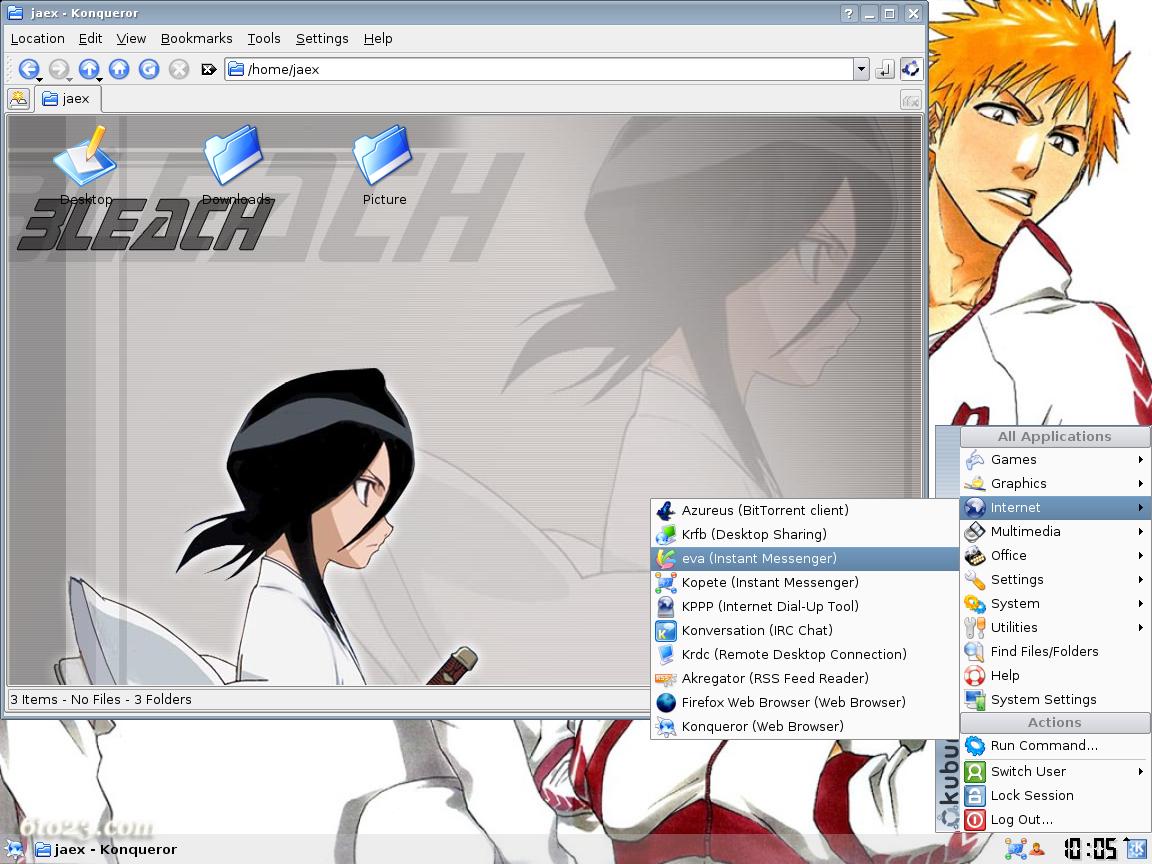This screenshot has width=1152, height=864.
Task: Click Kopete icon in system tray
Action: pos(1016,849)
